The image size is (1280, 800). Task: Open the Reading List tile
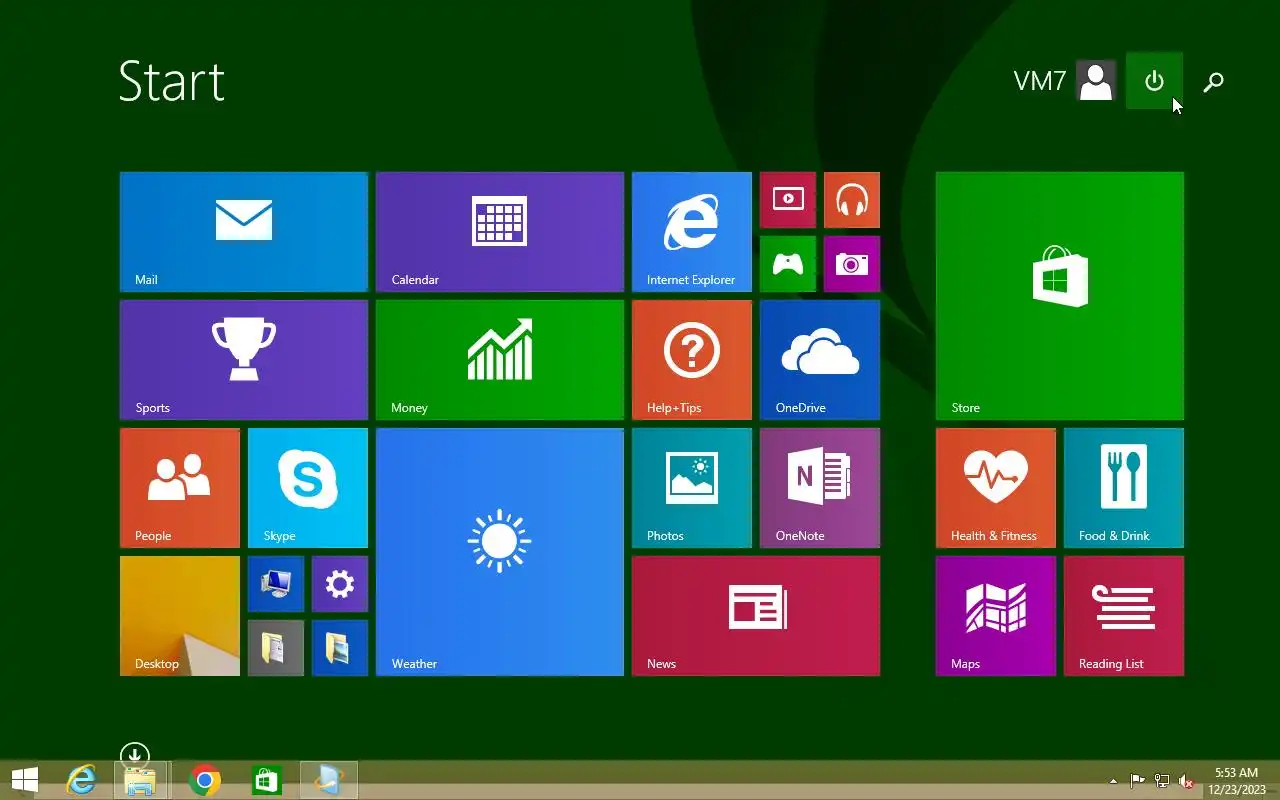[1124, 616]
